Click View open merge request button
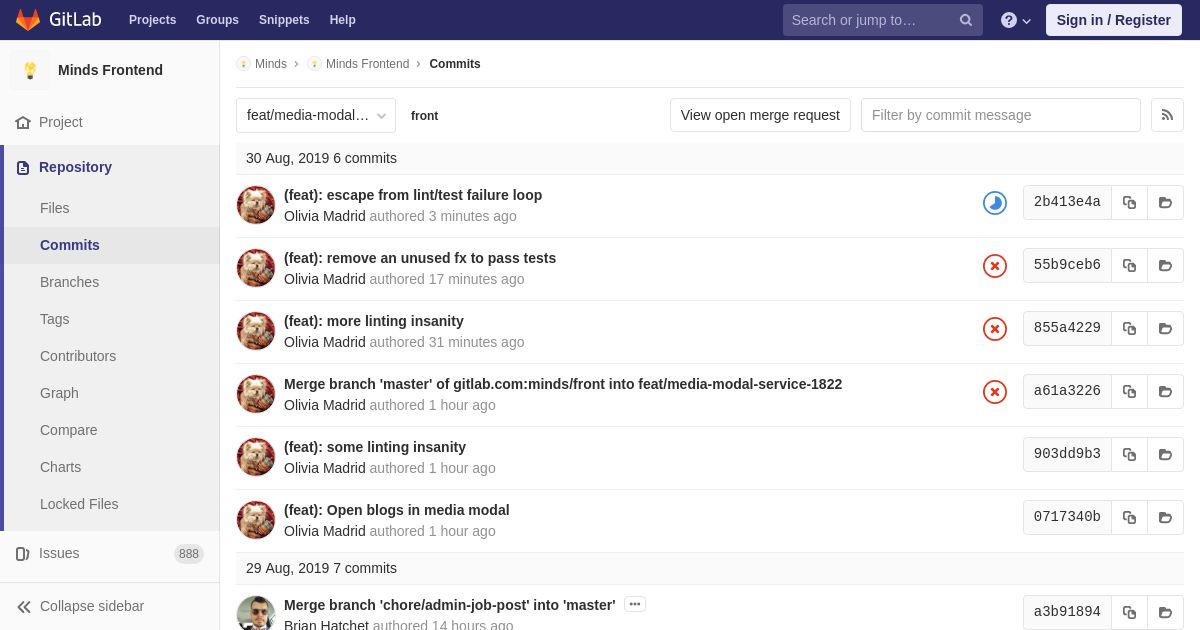The height and width of the screenshot is (630, 1200). pos(760,115)
